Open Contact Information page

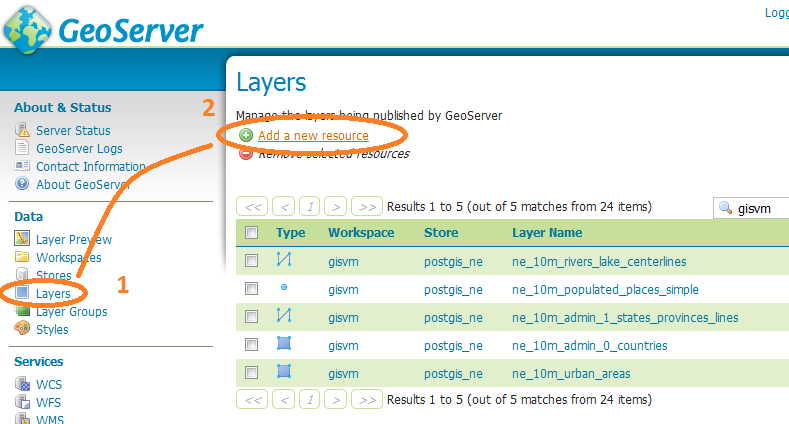click(x=91, y=166)
